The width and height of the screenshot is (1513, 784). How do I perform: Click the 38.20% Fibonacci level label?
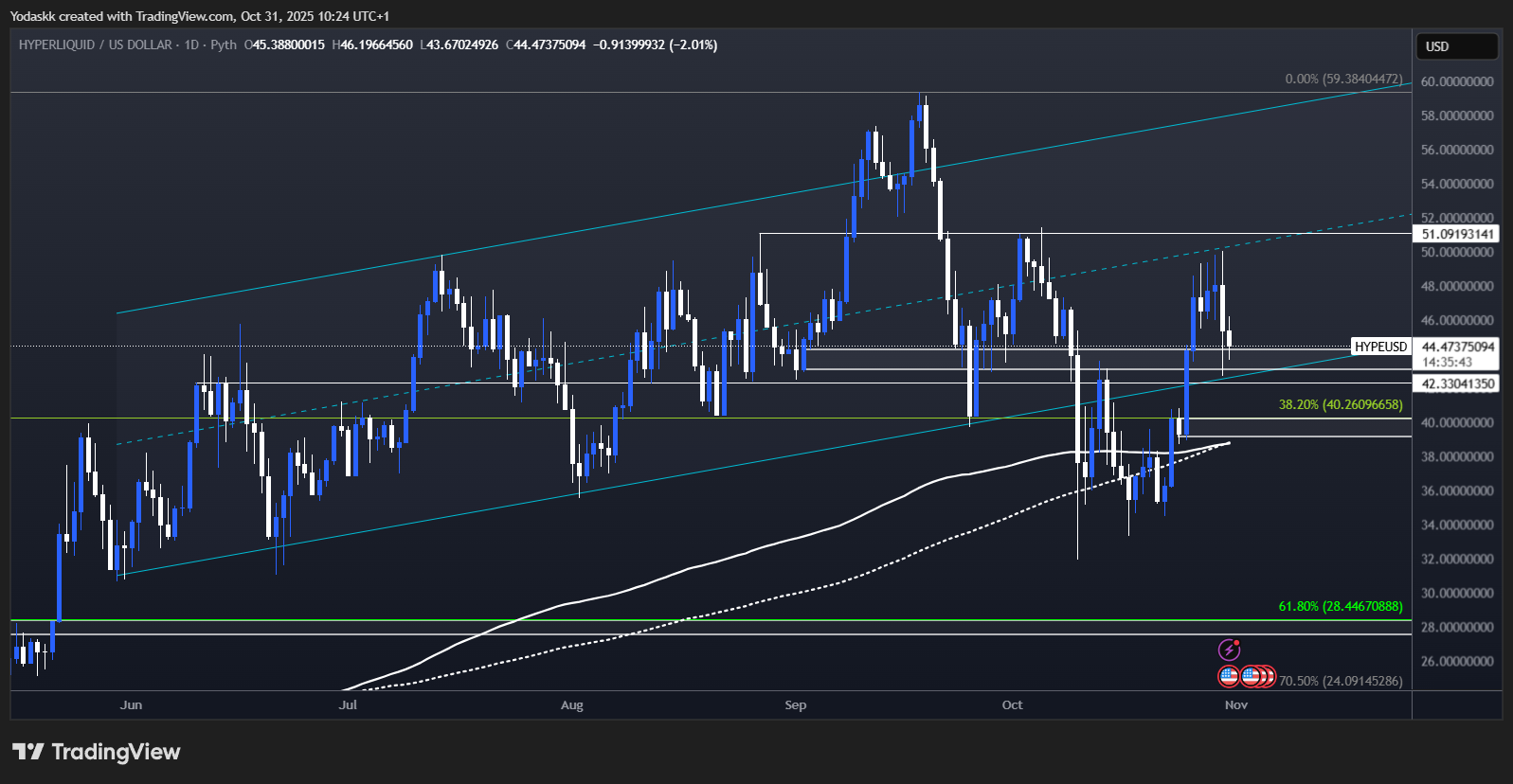(x=1340, y=404)
